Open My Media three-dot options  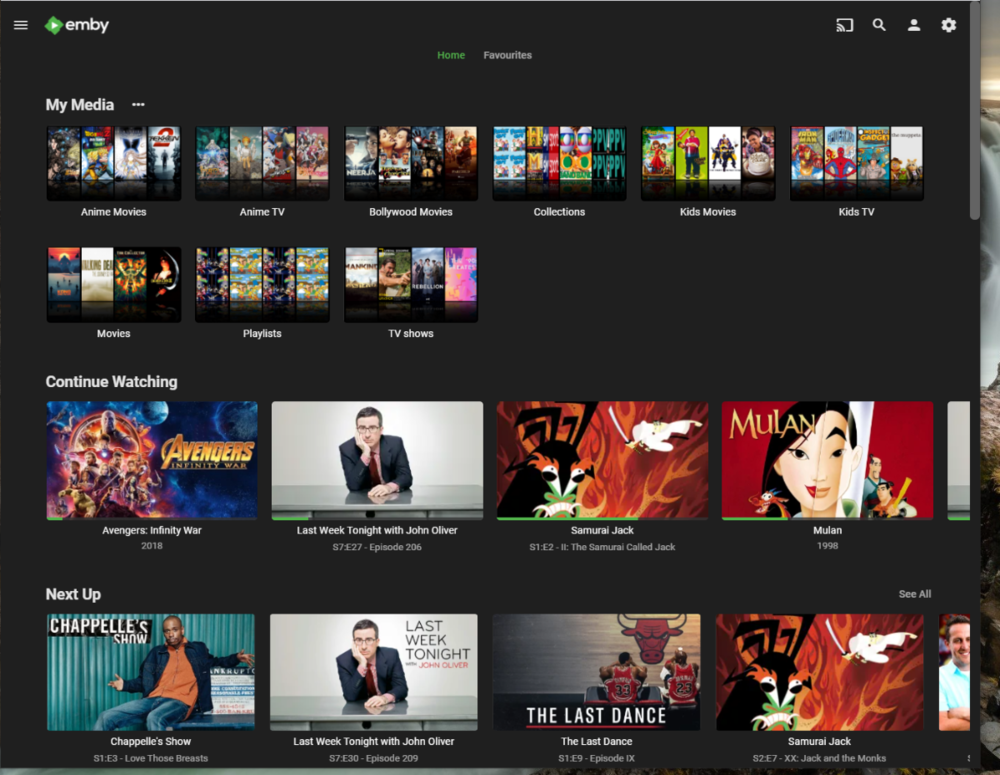[138, 105]
